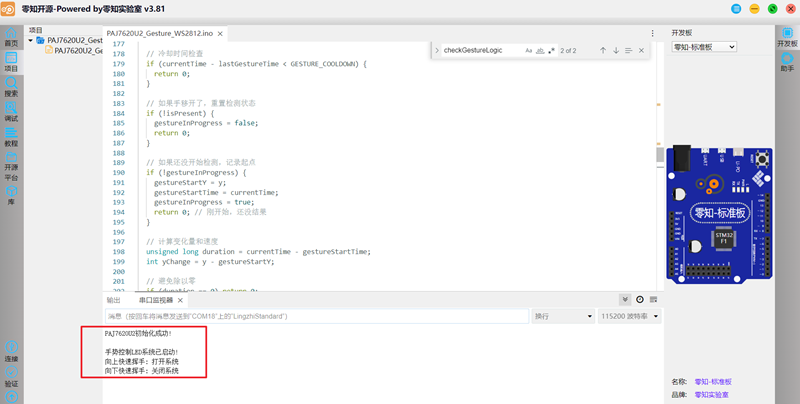Click the serial message input field

click(x=316, y=316)
